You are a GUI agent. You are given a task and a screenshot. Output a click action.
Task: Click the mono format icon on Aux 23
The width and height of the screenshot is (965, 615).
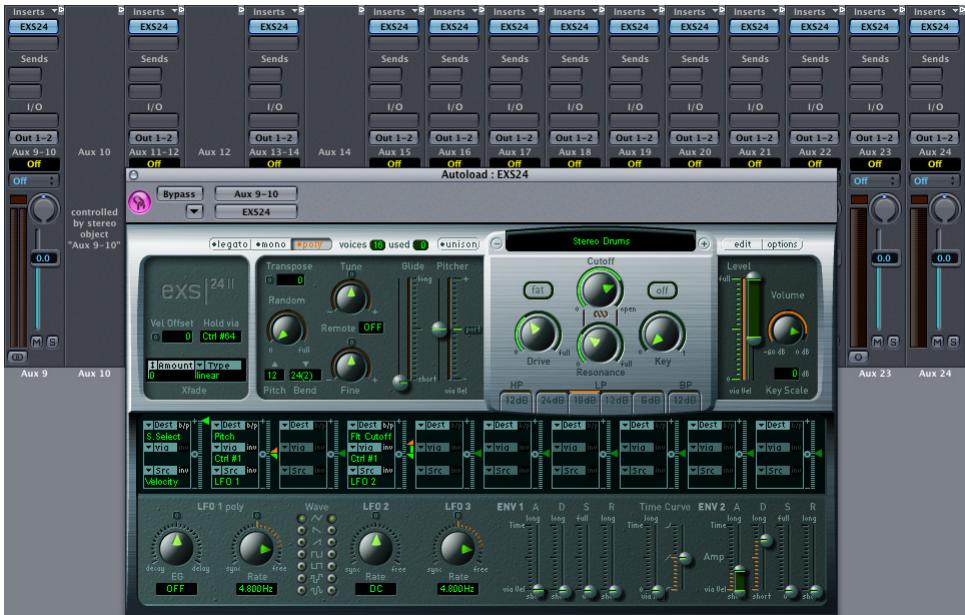pos(858,356)
